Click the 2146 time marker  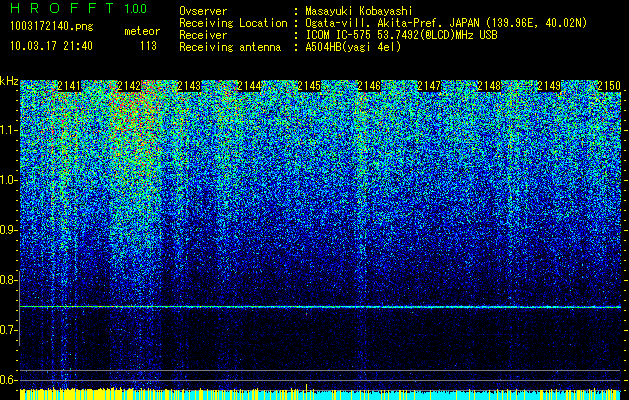click(369, 86)
